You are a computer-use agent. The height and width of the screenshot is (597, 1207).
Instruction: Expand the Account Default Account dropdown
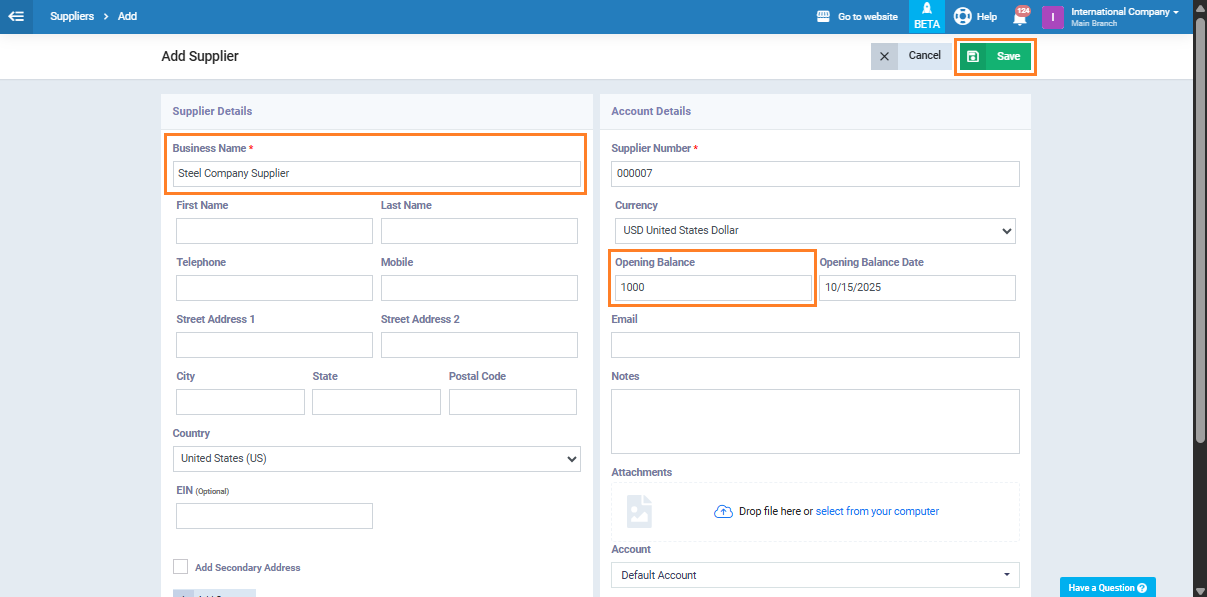815,575
